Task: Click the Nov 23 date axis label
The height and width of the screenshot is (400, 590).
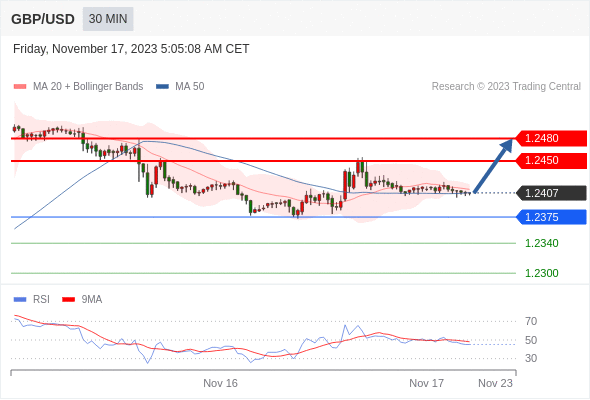Action: pyautogui.click(x=495, y=383)
